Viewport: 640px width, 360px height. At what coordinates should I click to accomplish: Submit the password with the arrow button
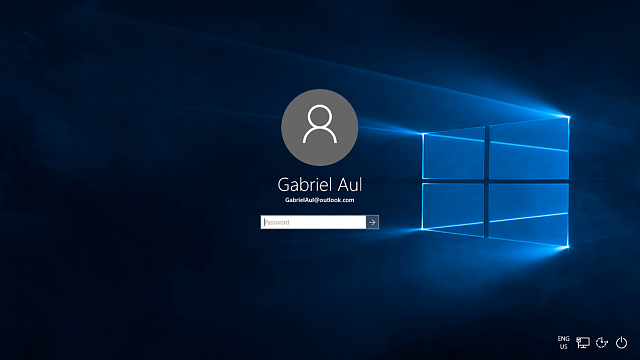(372, 222)
